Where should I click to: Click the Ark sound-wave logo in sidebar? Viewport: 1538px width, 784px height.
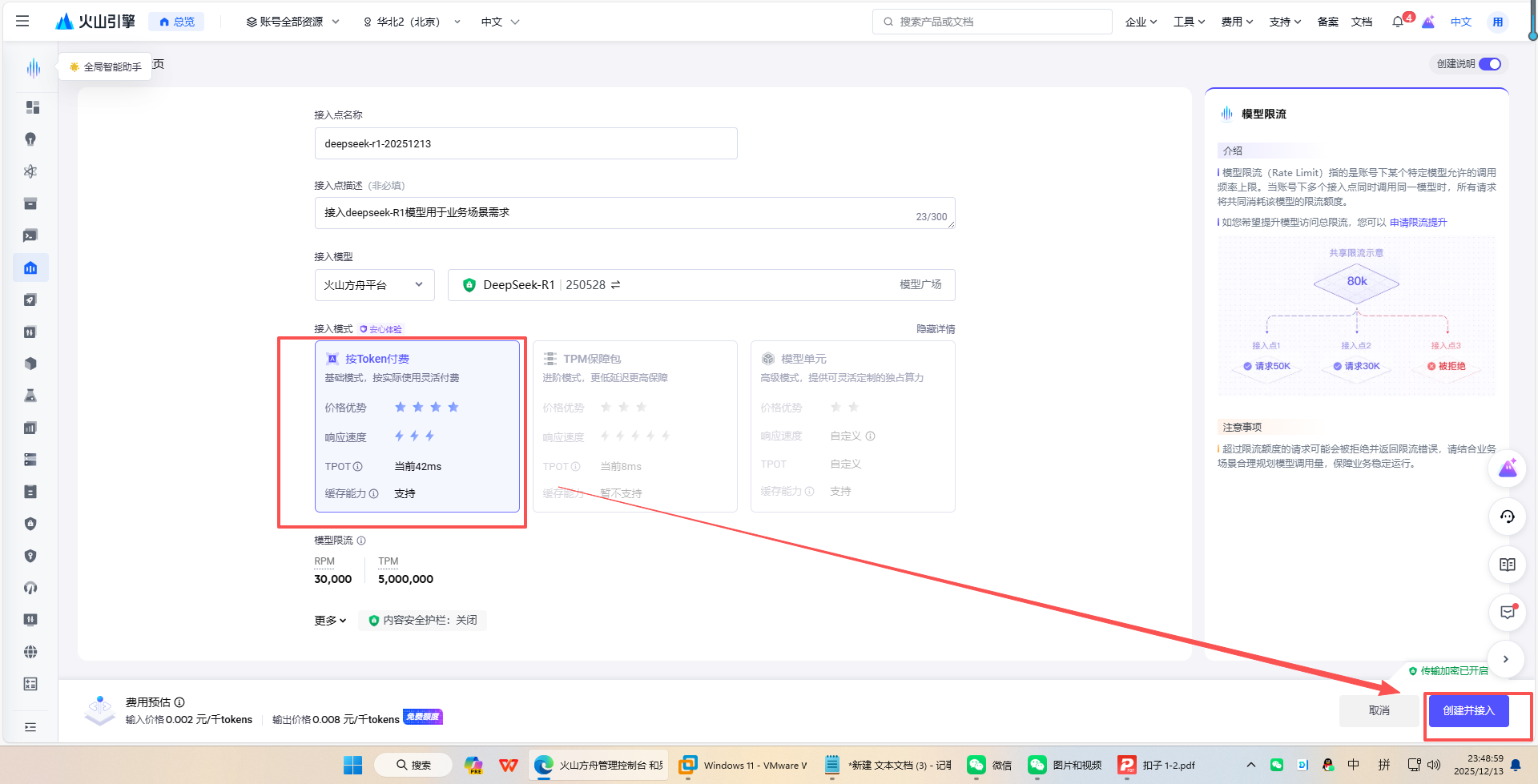click(33, 68)
